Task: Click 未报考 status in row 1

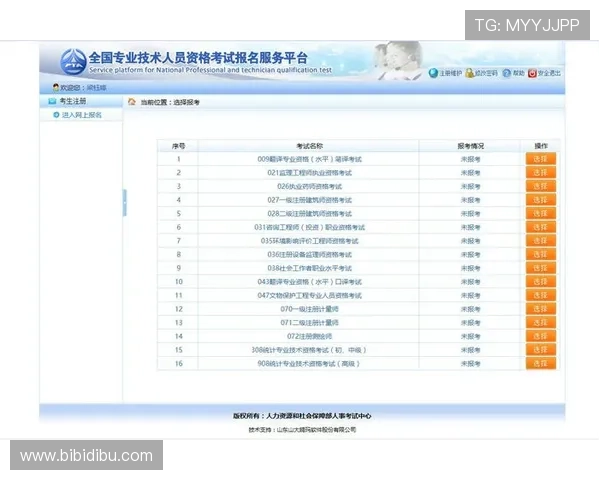Action: (x=470, y=159)
